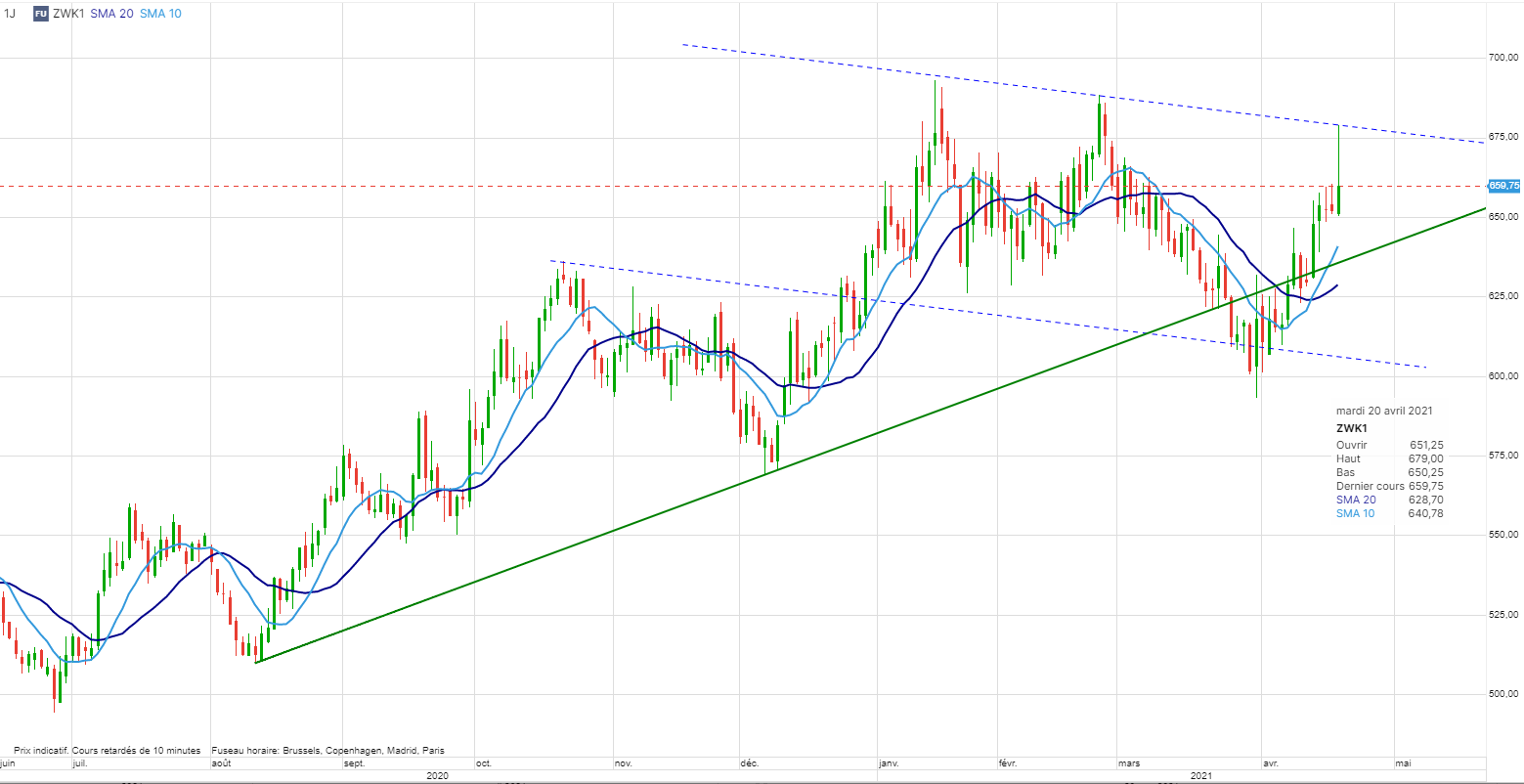The width and height of the screenshot is (1524, 784).
Task: Click the SMA 10 indicator label in header
Action: pyautogui.click(x=159, y=14)
